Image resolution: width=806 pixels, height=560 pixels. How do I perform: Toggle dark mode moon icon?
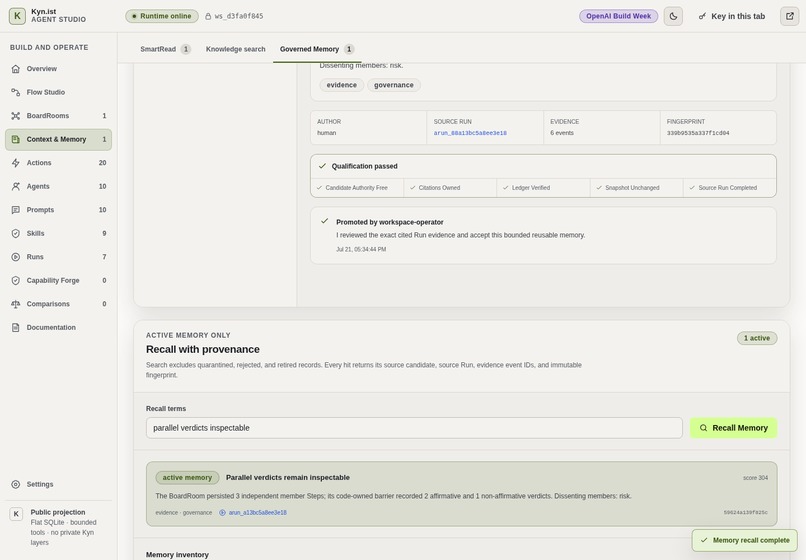pyautogui.click(x=673, y=16)
